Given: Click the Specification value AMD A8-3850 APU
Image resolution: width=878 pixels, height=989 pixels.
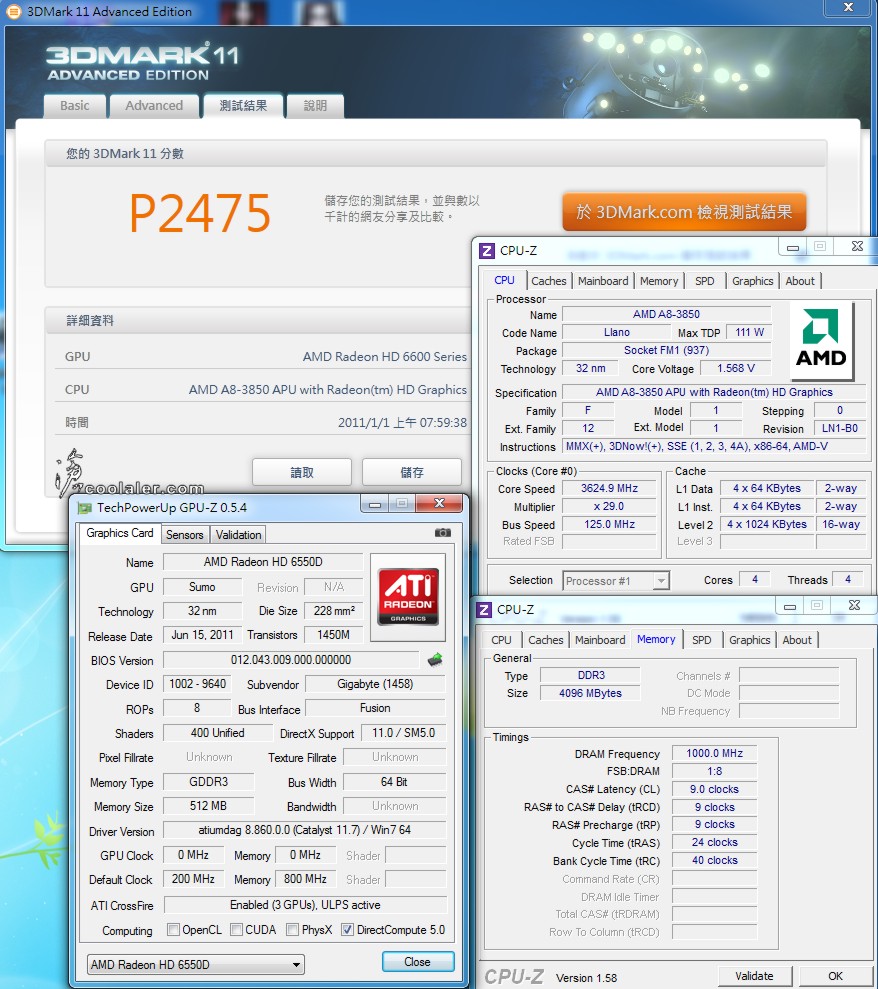Looking at the screenshot, I should pos(714,392).
